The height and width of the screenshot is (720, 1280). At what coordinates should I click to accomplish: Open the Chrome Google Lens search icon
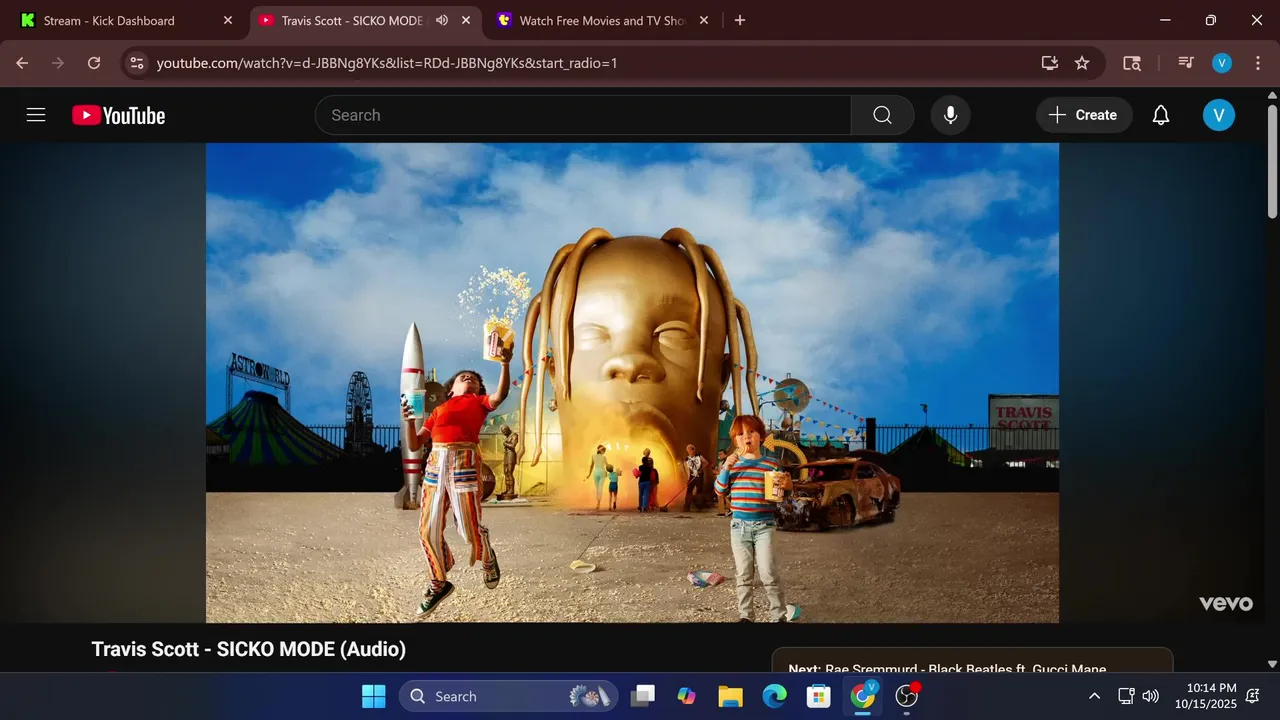click(1132, 63)
